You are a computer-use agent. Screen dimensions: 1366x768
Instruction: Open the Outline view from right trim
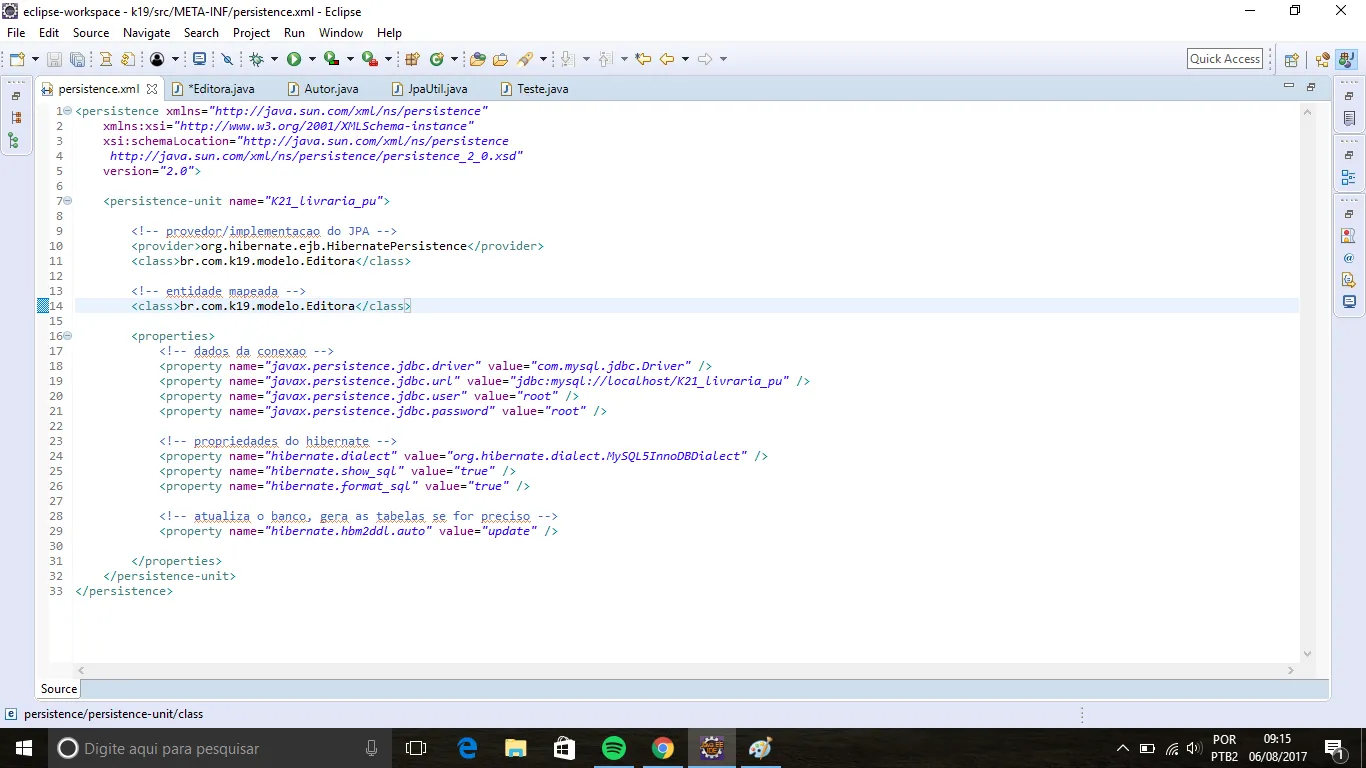point(1349,178)
